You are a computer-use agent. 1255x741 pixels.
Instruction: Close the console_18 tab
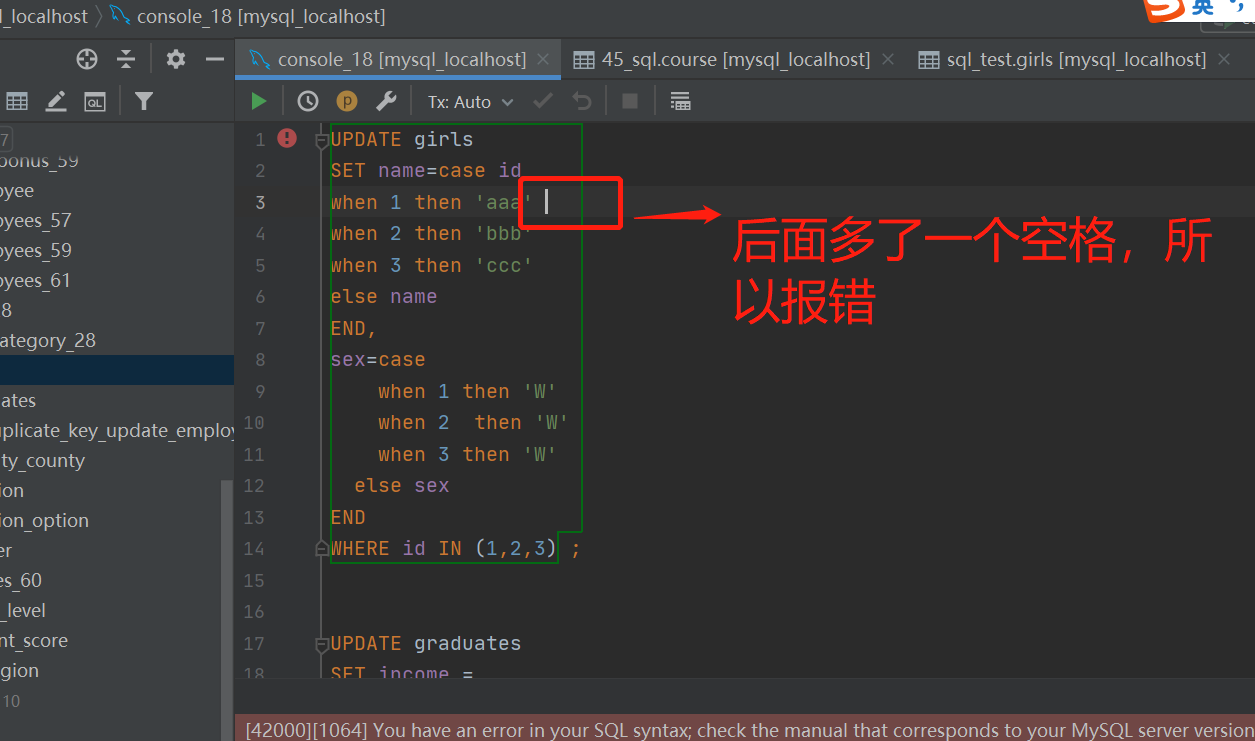543,60
